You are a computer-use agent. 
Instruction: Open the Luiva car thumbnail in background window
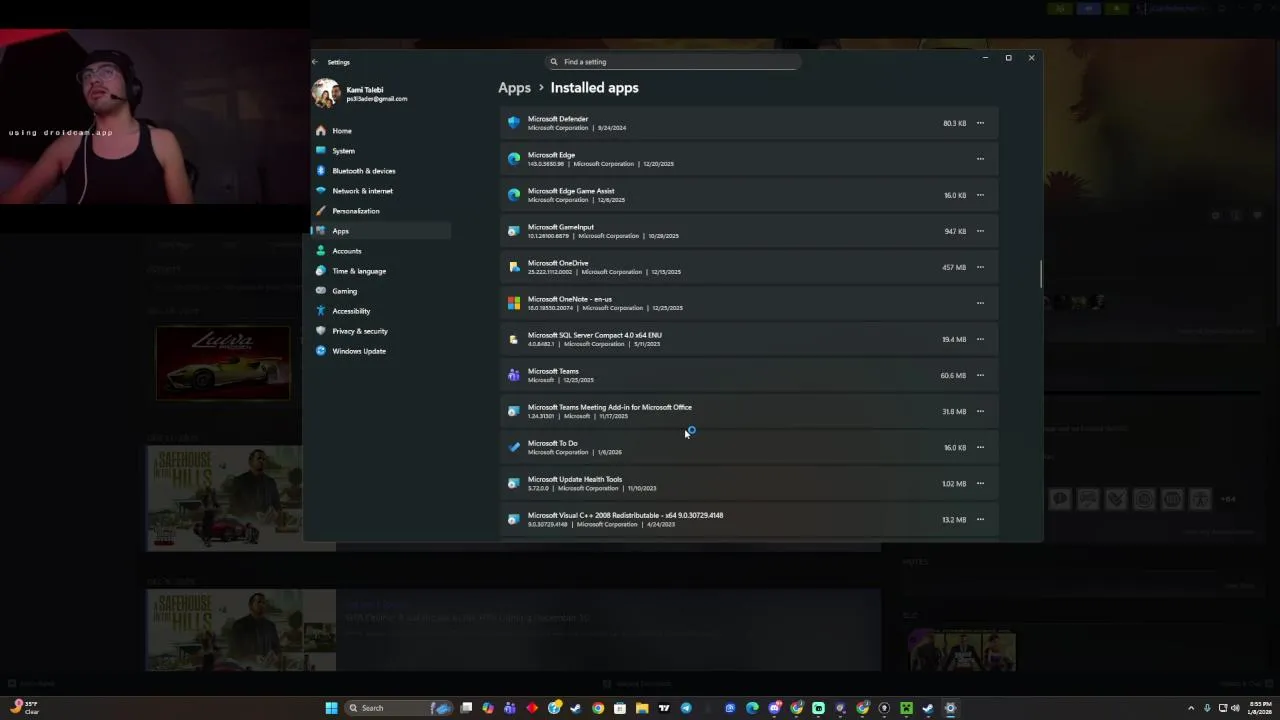coord(223,364)
